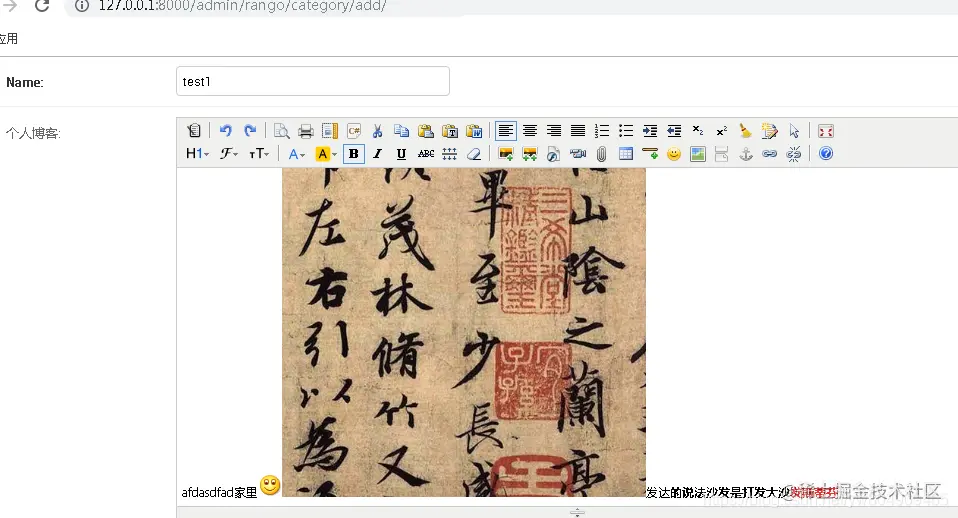This screenshot has height=518, width=958.
Task: Open the yellow highlight color picker
Action: pyautogui.click(x=326, y=154)
